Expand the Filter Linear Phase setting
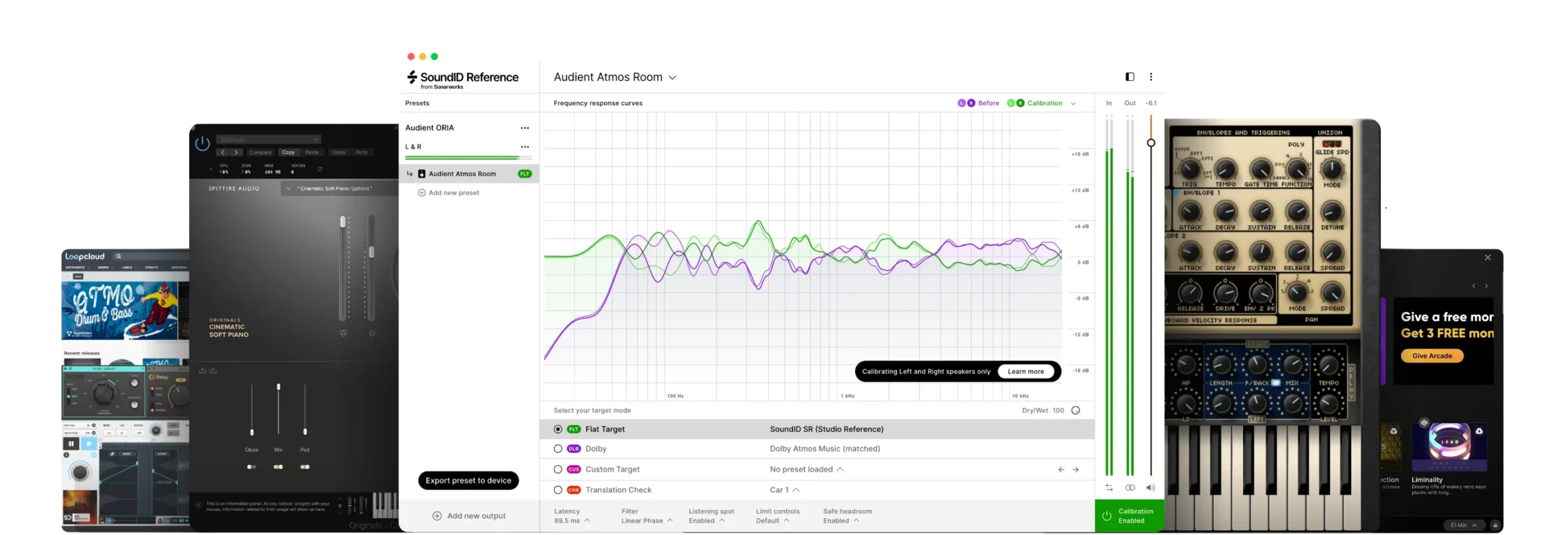 click(647, 516)
